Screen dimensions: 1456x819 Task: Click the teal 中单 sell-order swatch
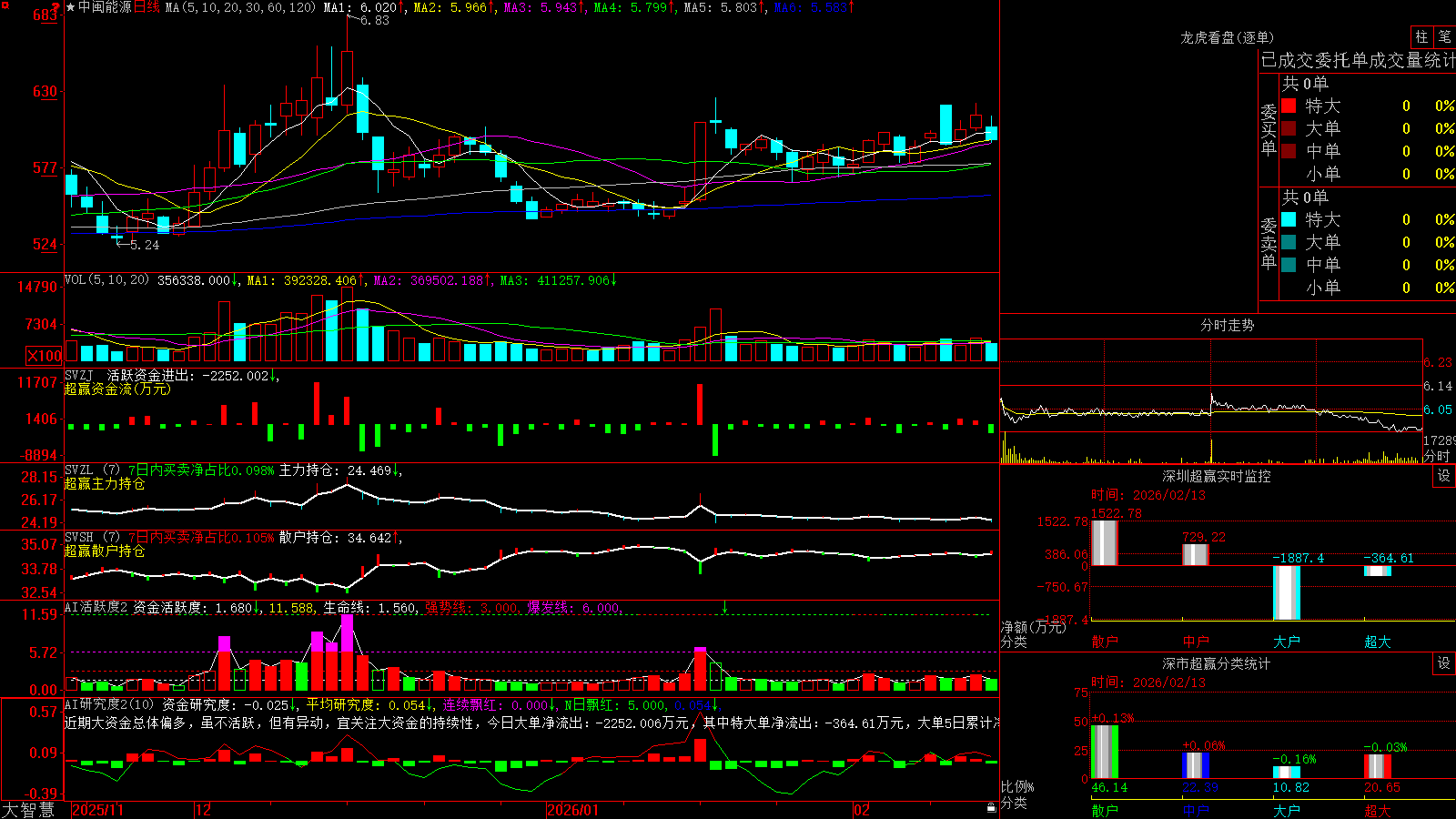pyautogui.click(x=1289, y=265)
